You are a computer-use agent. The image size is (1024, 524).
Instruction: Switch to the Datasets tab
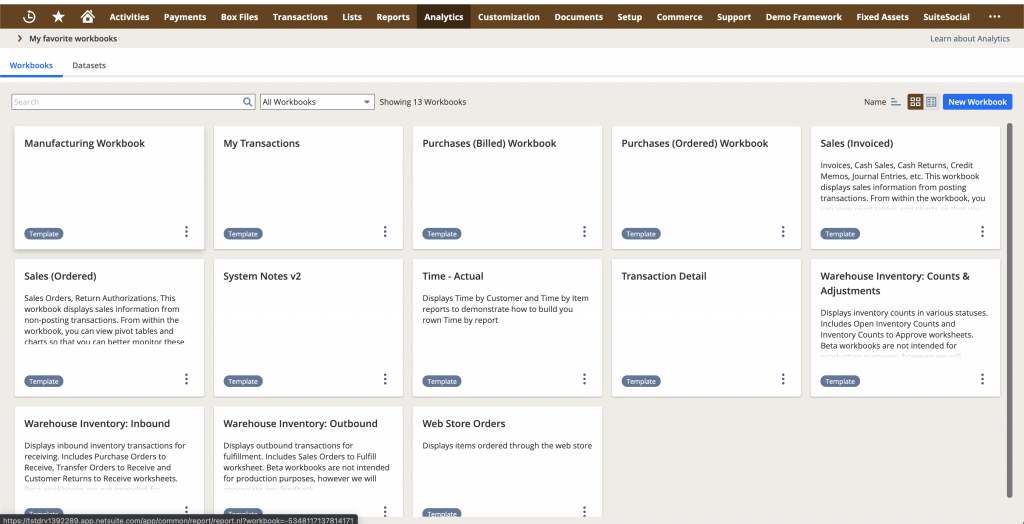point(89,65)
